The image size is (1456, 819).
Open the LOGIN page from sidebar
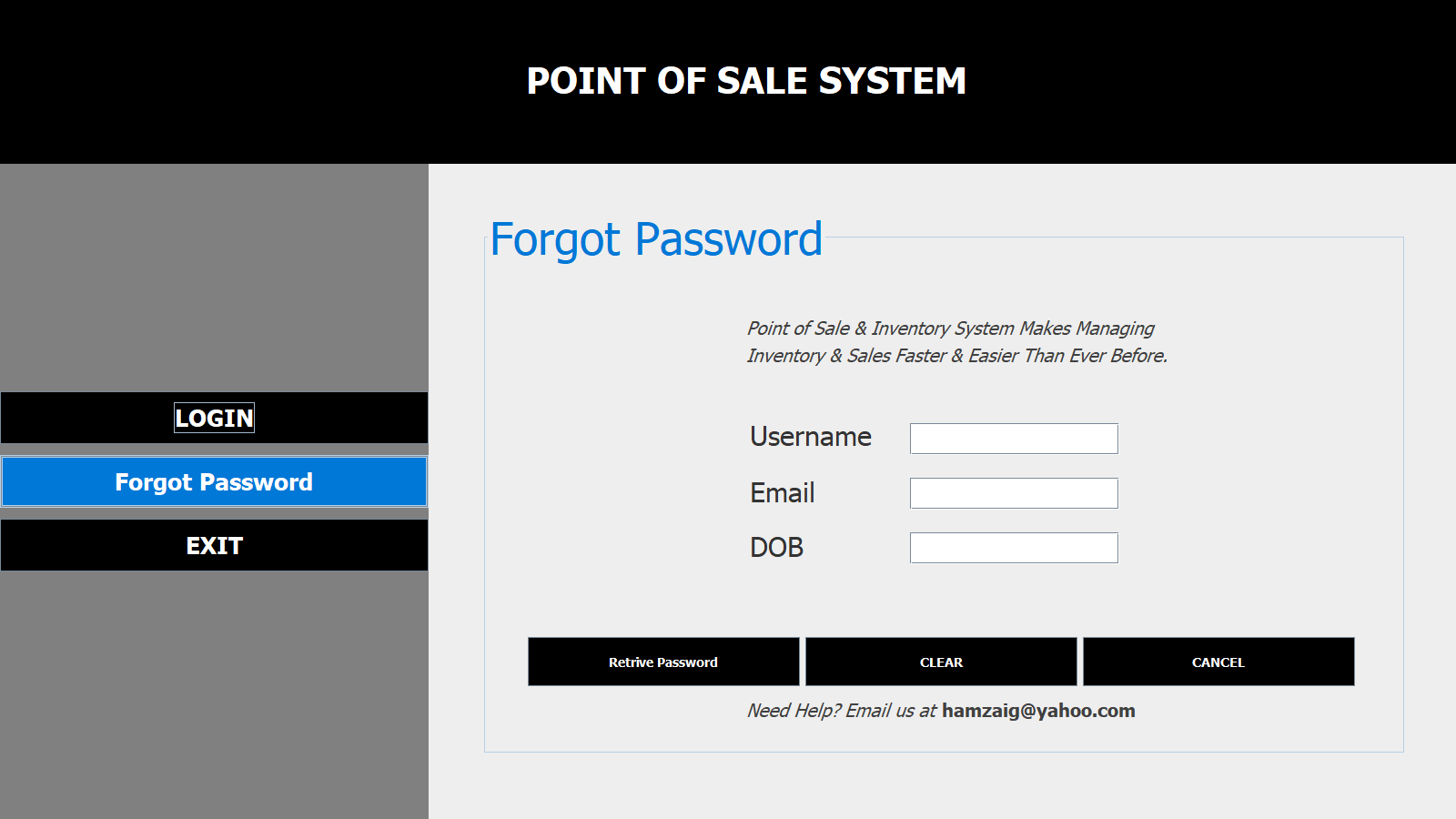214,418
